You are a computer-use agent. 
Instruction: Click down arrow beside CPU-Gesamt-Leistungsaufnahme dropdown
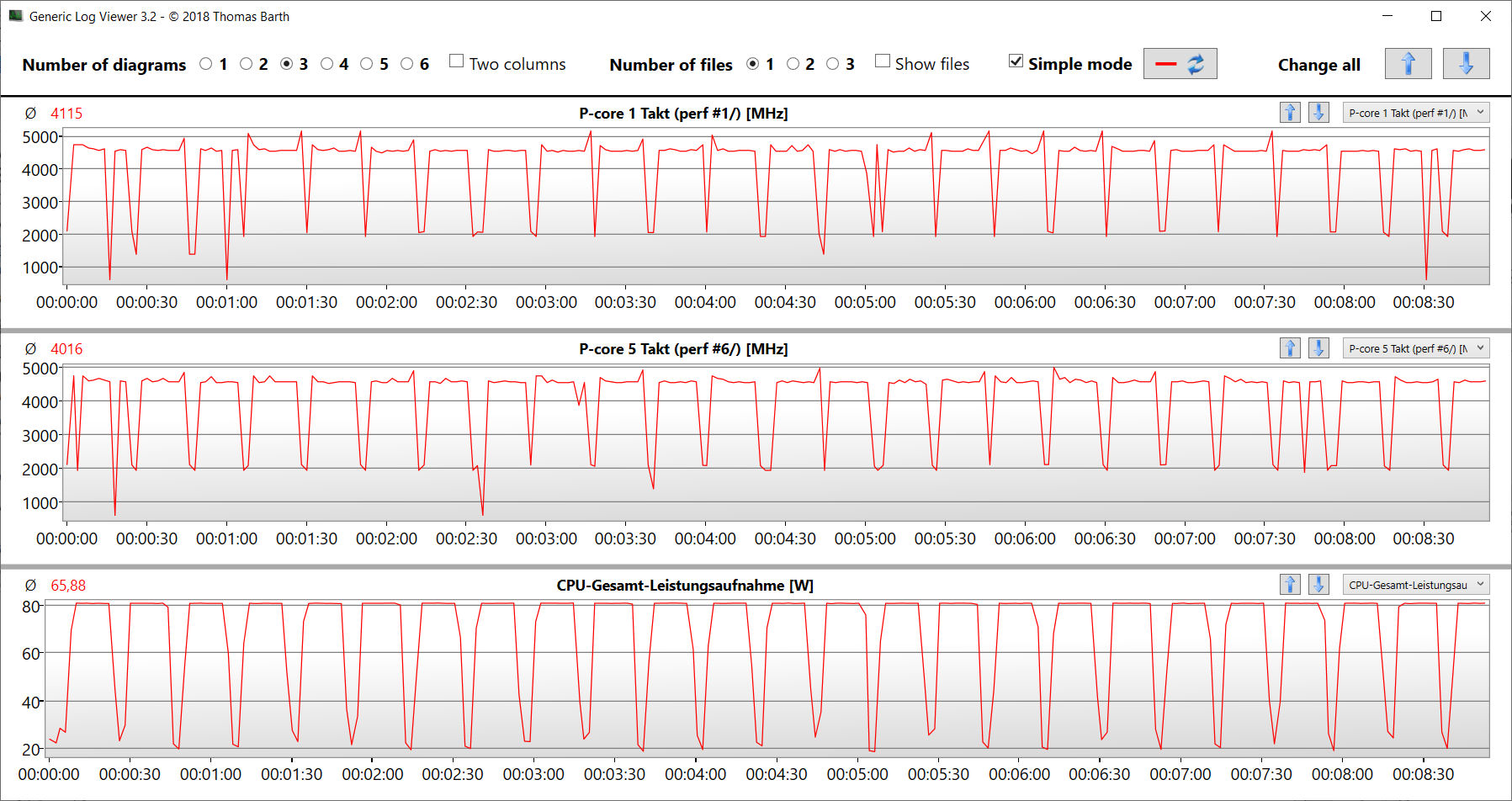tap(1318, 585)
